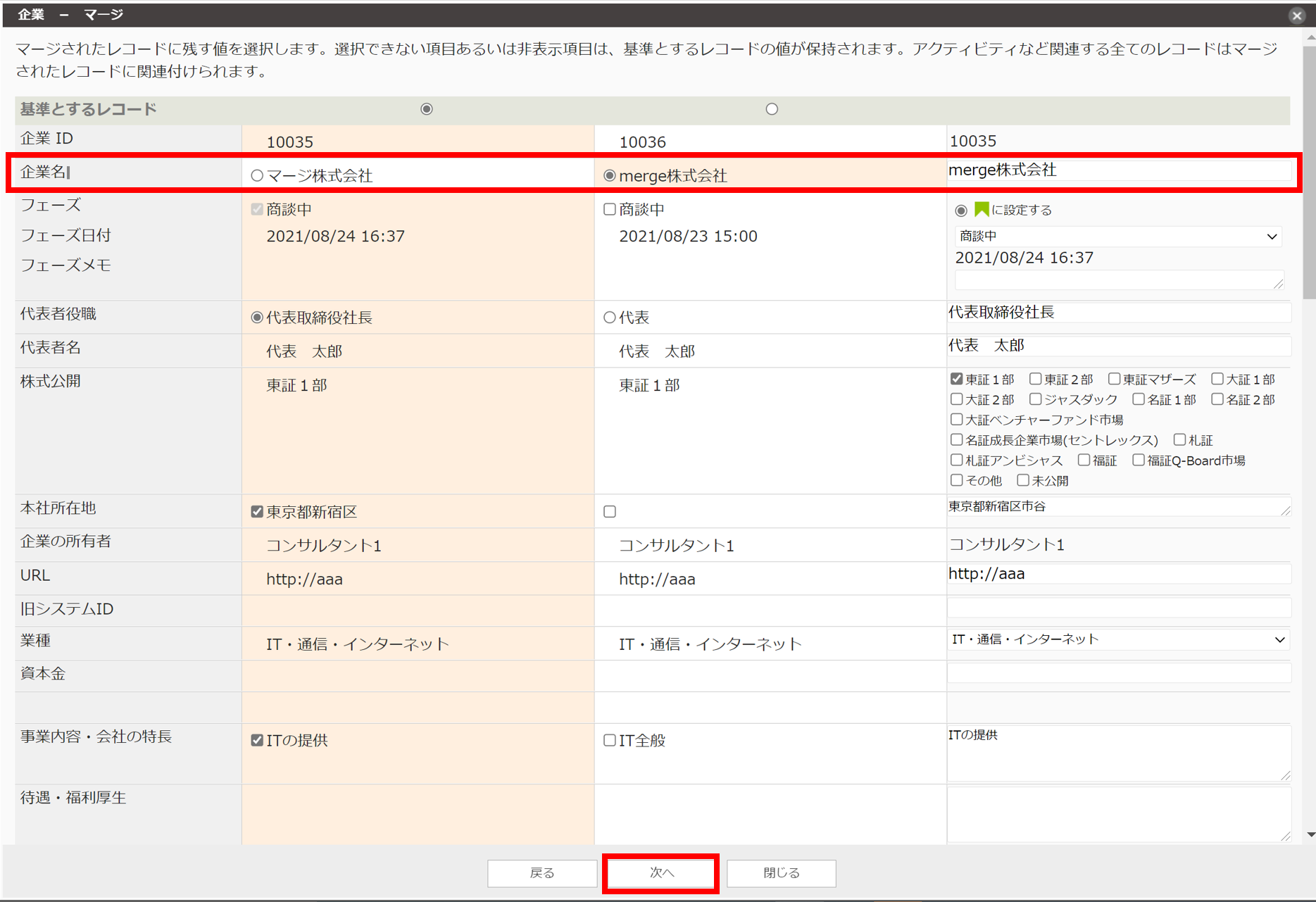Tick the ジャスダック checkbox
Screen dimensions: 1316x902
(1035, 400)
